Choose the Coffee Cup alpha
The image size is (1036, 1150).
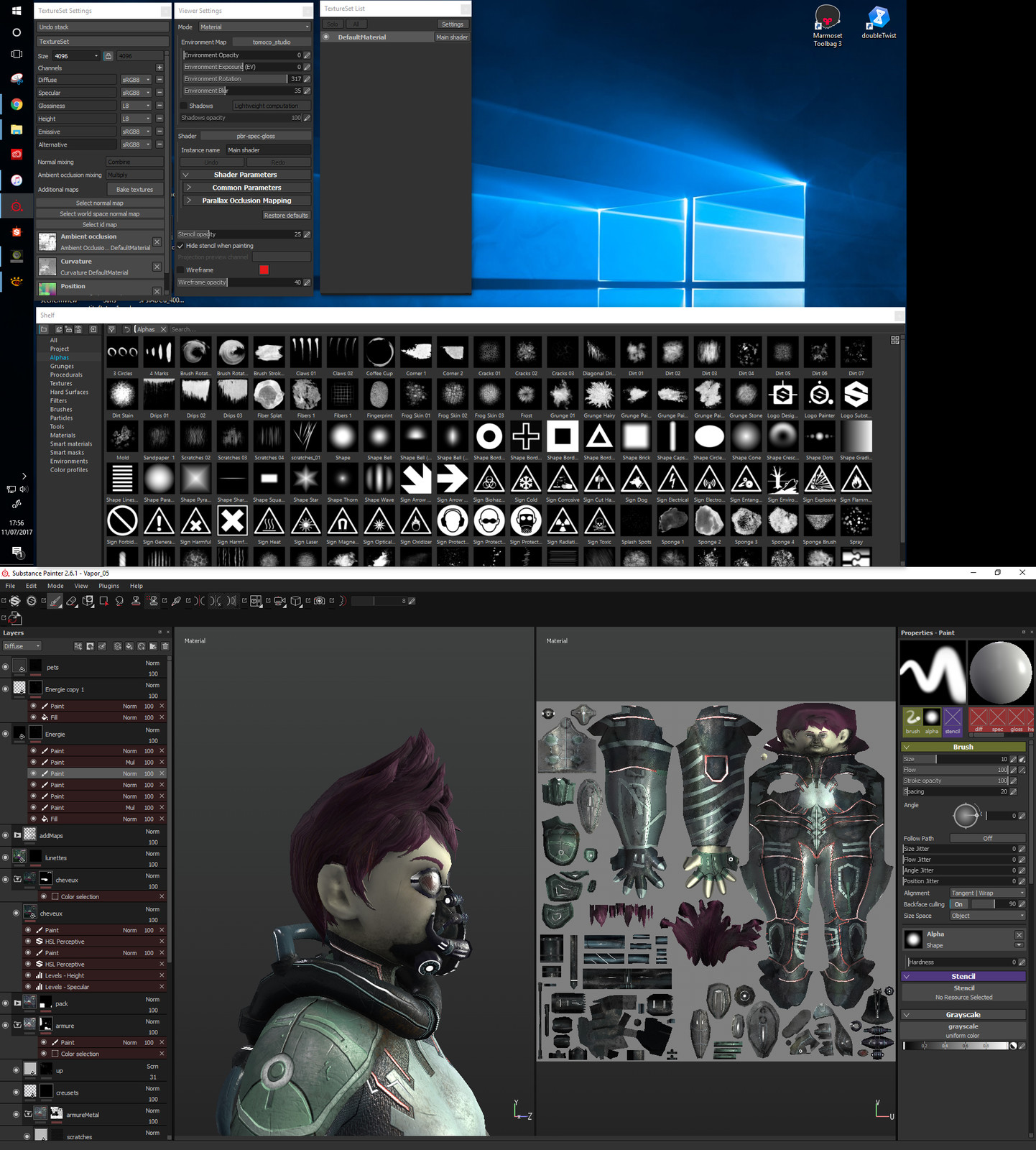click(x=379, y=352)
